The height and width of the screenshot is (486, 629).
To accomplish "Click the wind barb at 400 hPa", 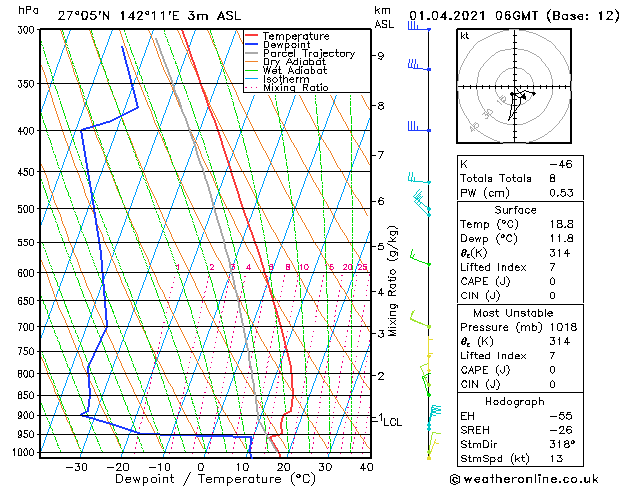I will [419, 127].
